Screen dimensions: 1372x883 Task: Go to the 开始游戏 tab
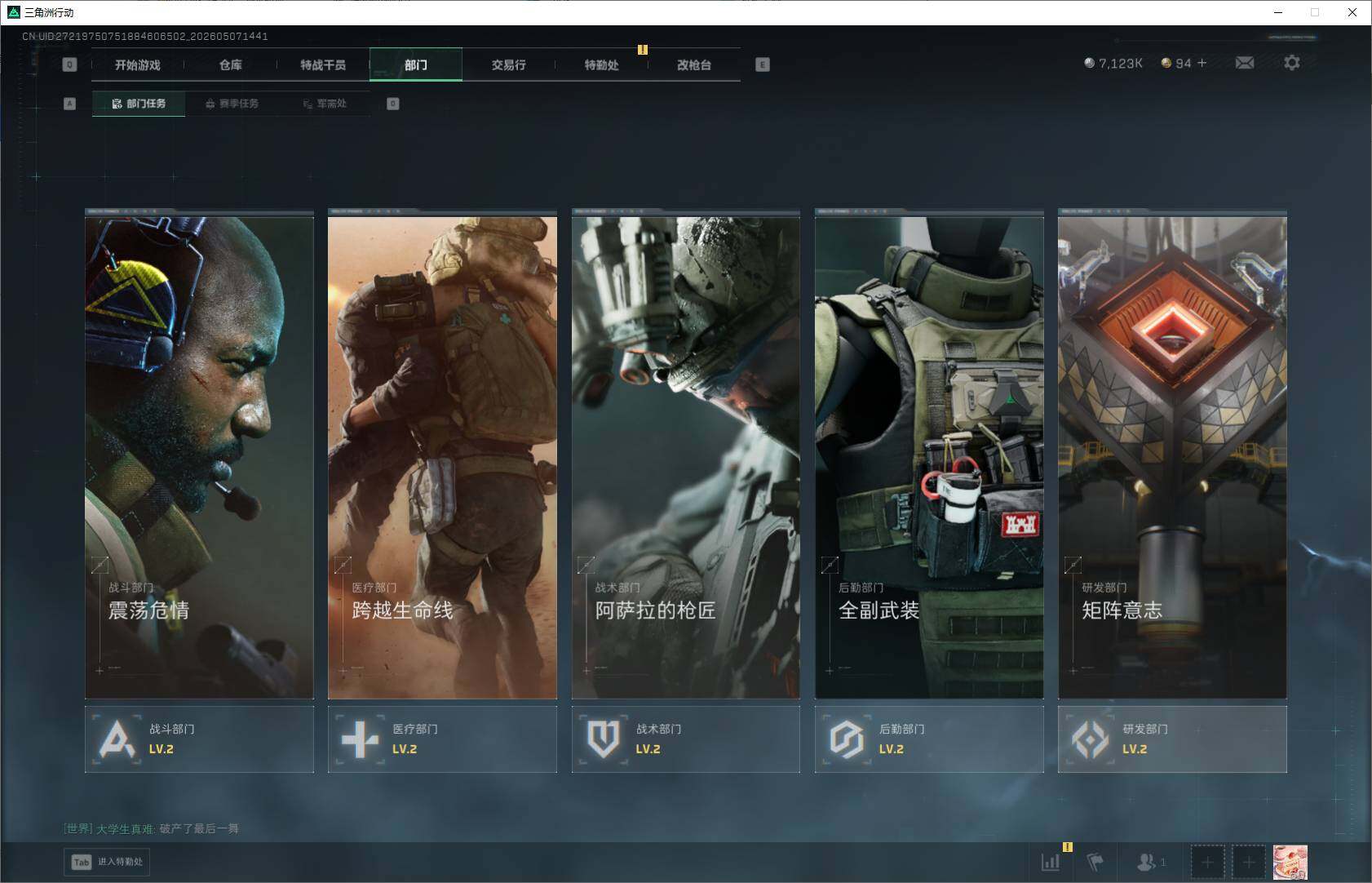pyautogui.click(x=137, y=64)
